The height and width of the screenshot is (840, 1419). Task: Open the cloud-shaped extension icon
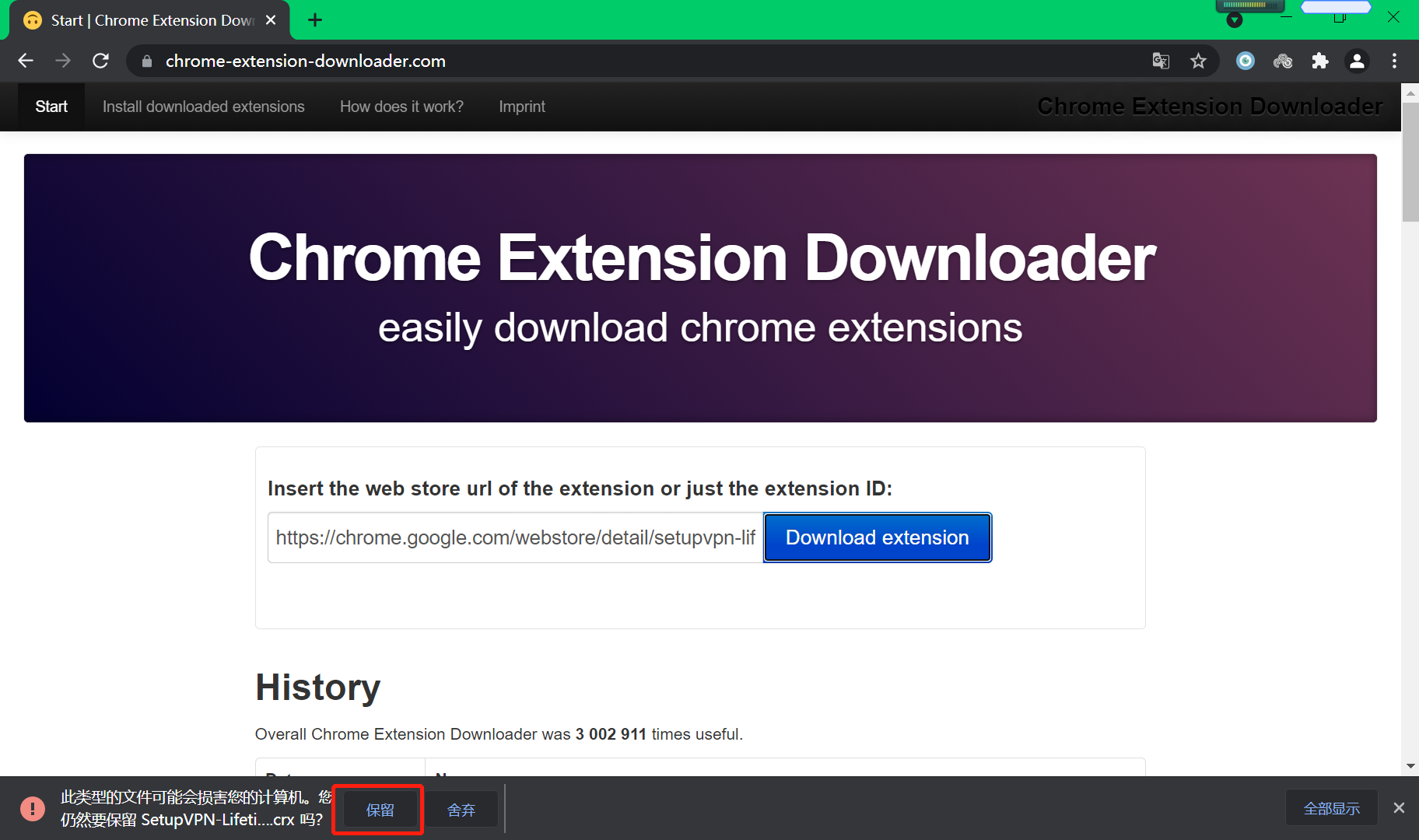1283,61
